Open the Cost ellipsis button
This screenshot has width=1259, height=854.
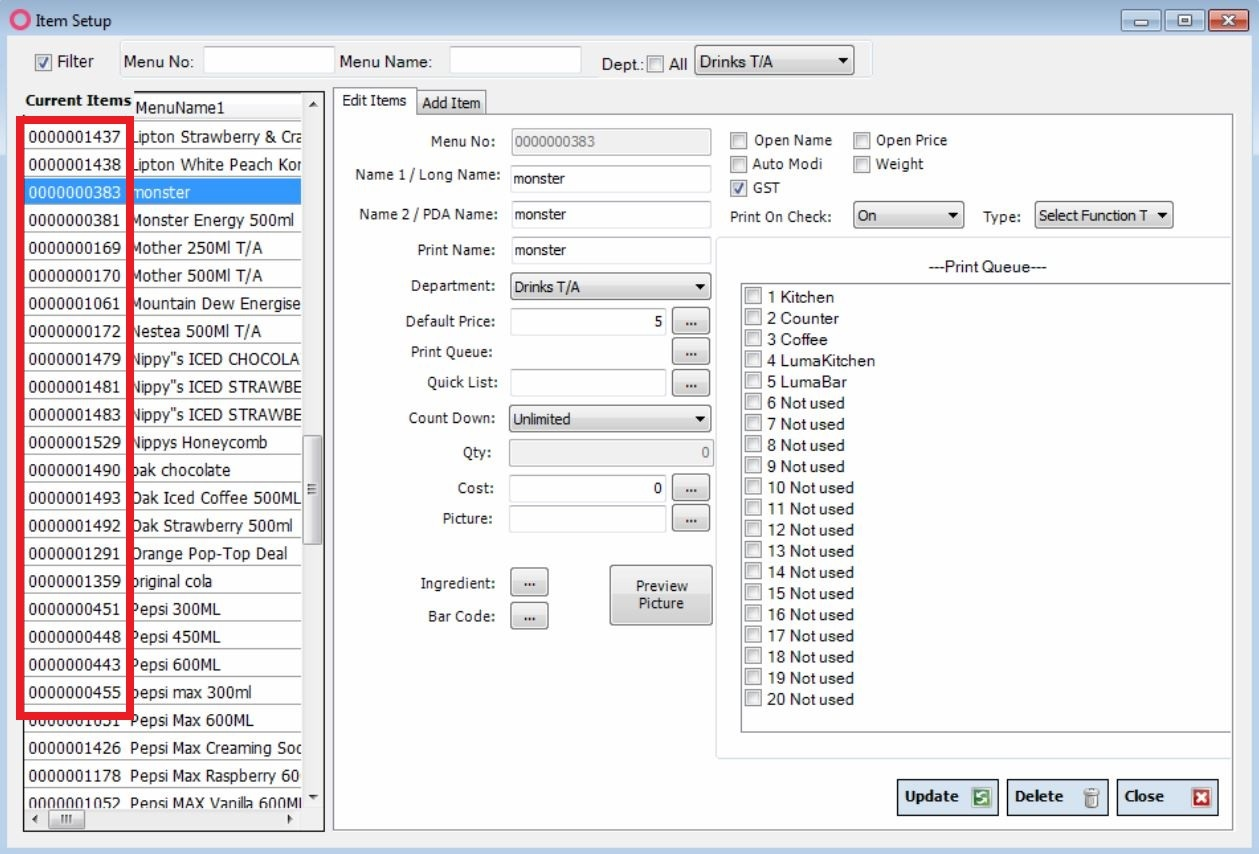(x=691, y=488)
